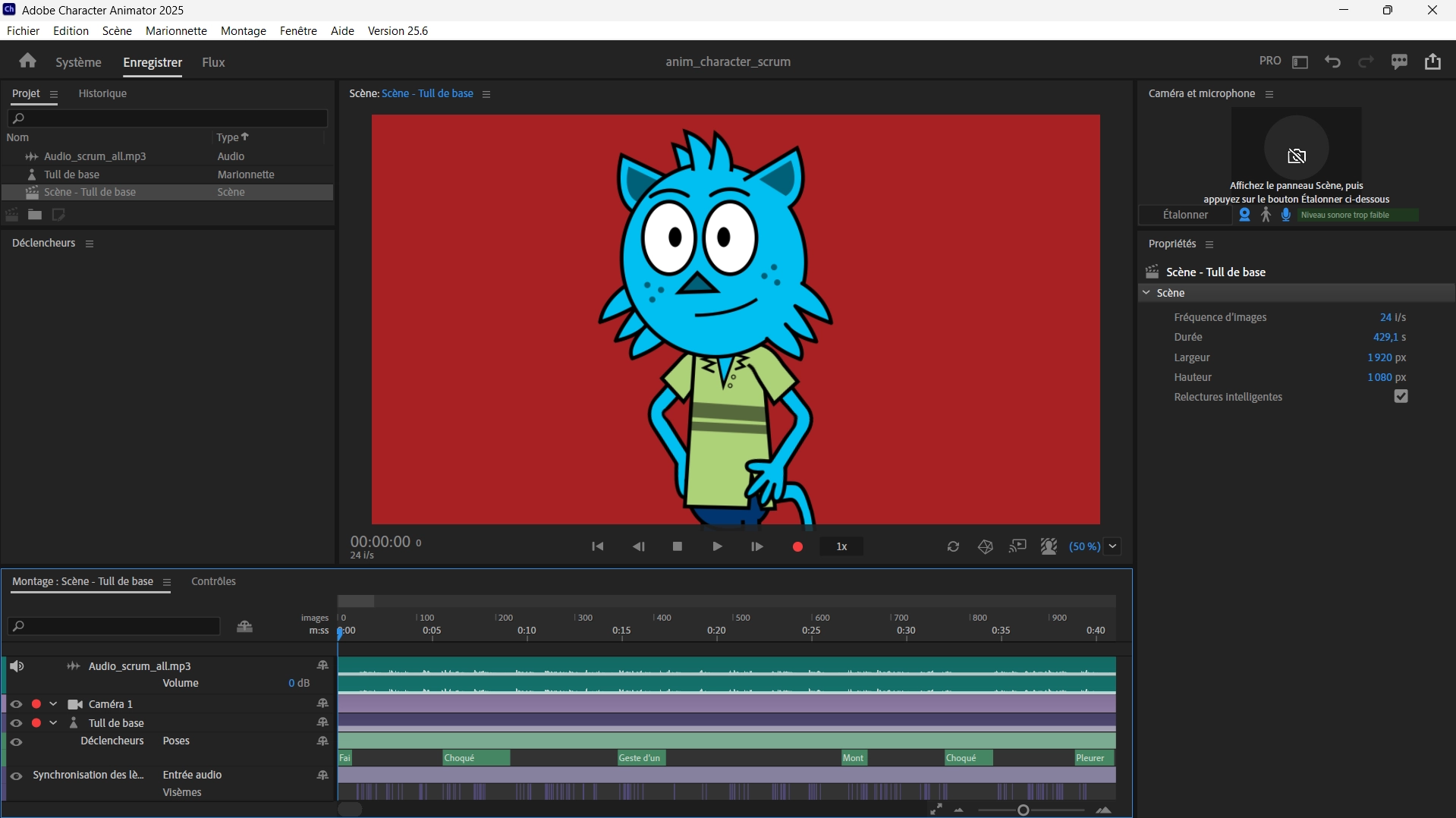Image resolution: width=1456 pixels, height=818 pixels.
Task: Click the microphone icon next to Étalonner
Action: pos(1285,215)
